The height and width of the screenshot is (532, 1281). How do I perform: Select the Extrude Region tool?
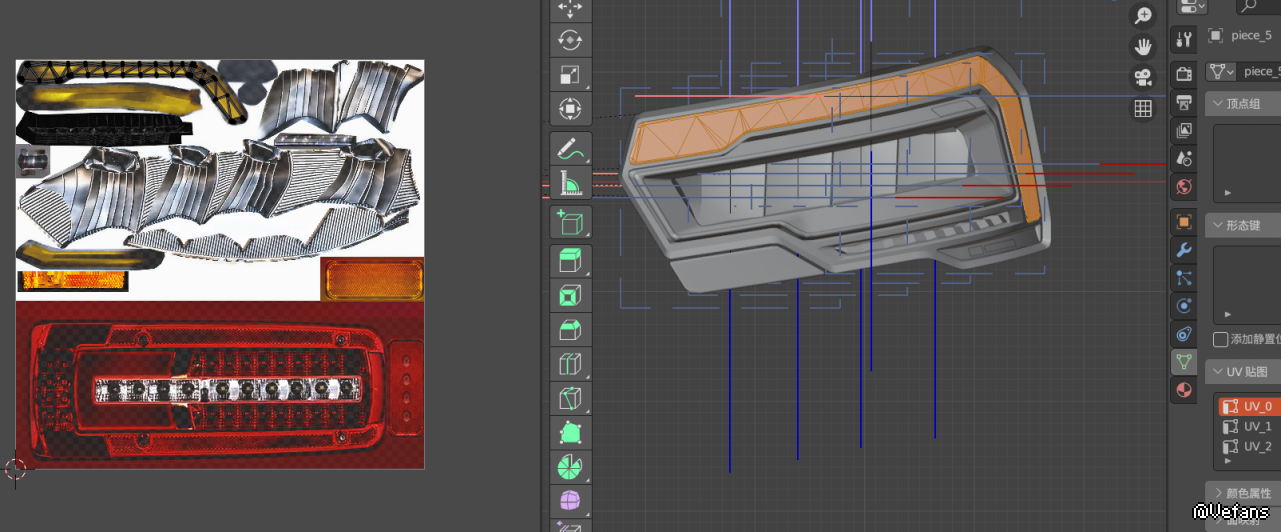(x=570, y=262)
